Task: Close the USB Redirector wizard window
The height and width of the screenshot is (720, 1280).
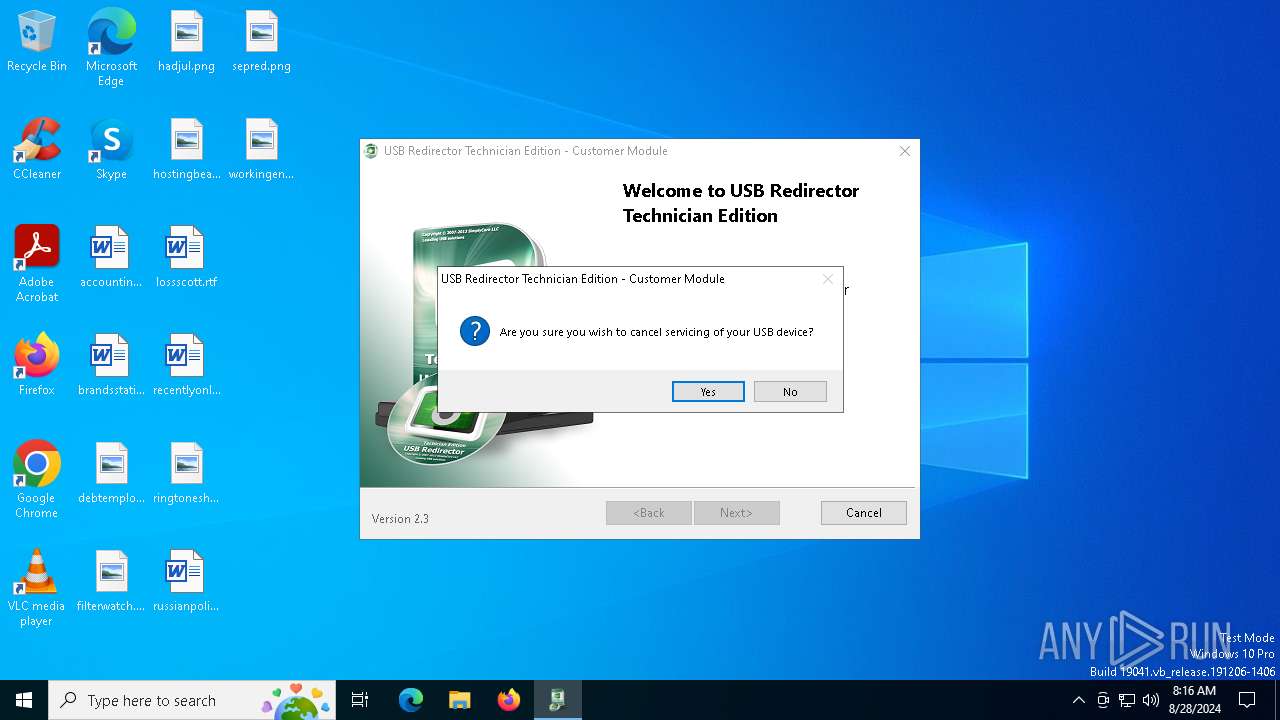Action: click(x=905, y=151)
